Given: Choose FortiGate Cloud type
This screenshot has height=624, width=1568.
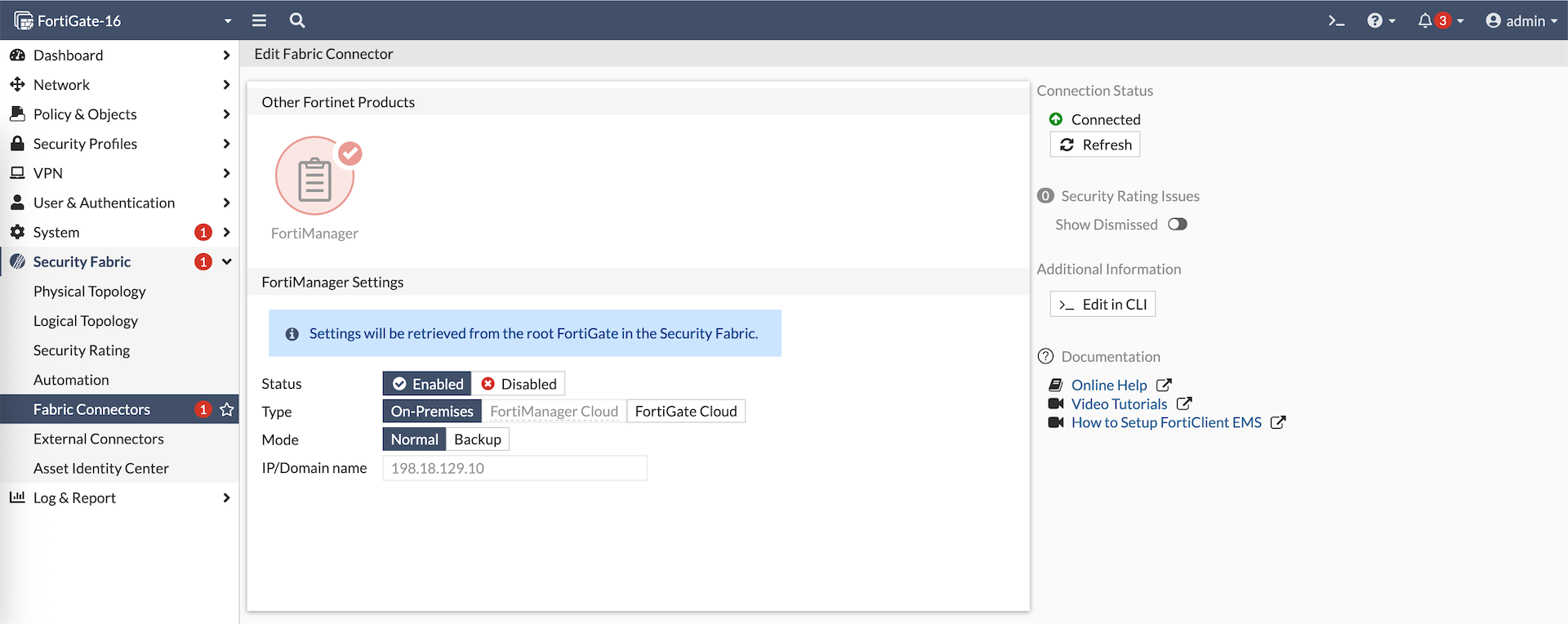Looking at the screenshot, I should click(x=685, y=412).
